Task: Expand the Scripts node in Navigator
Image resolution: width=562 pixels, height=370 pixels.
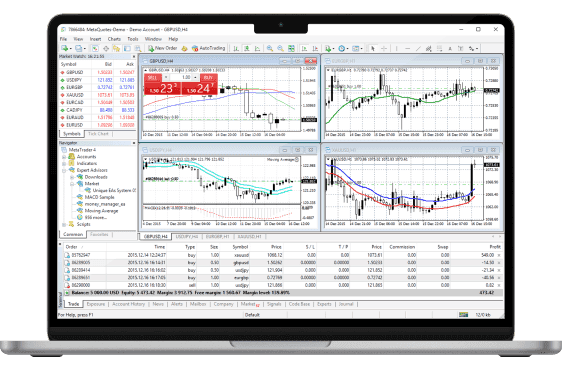Action: [64, 224]
